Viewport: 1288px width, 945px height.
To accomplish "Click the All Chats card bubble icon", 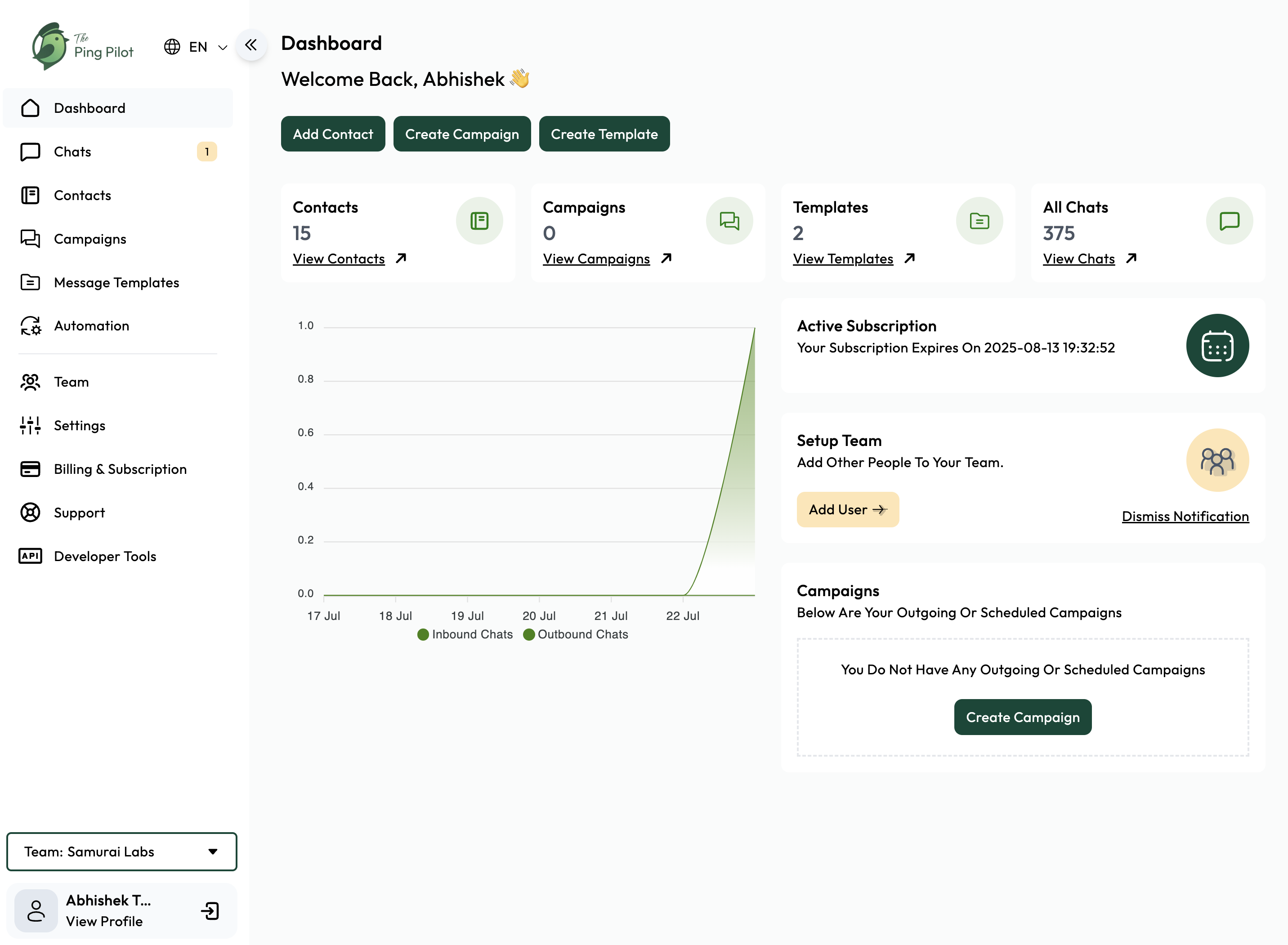I will [1230, 221].
